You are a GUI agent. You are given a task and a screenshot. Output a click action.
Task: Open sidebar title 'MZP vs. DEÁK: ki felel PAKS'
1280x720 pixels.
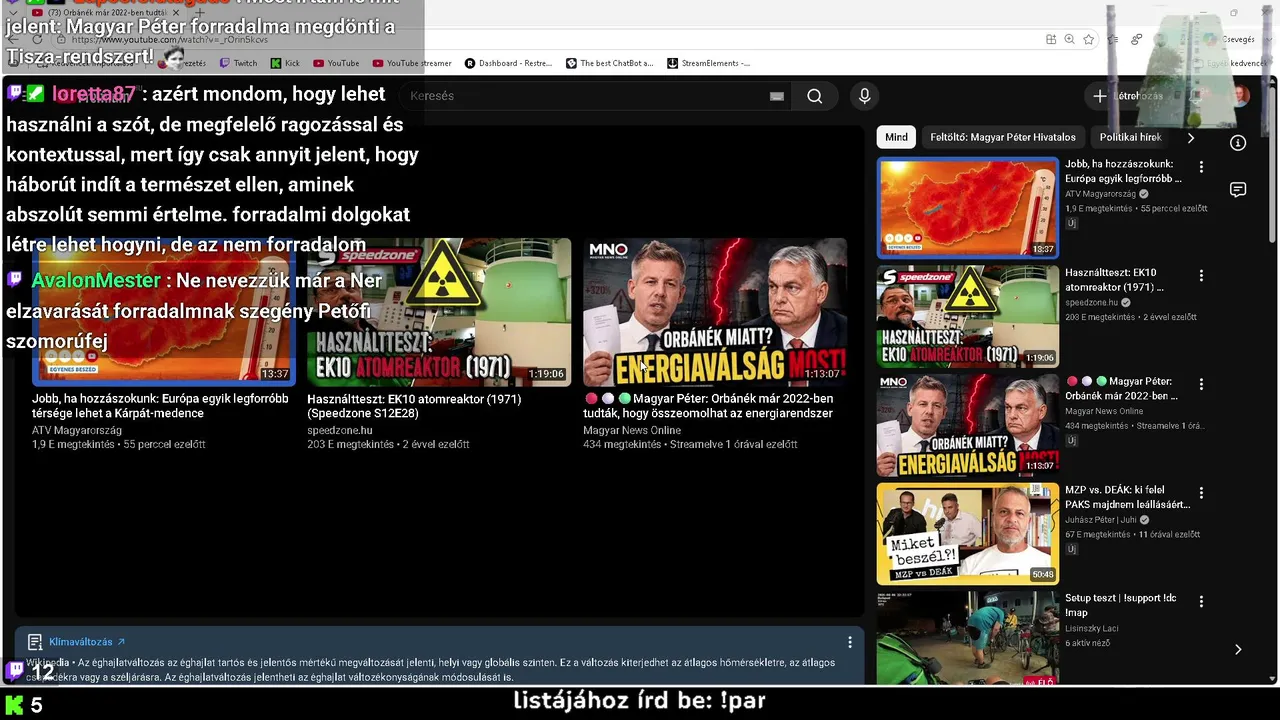click(x=1128, y=498)
